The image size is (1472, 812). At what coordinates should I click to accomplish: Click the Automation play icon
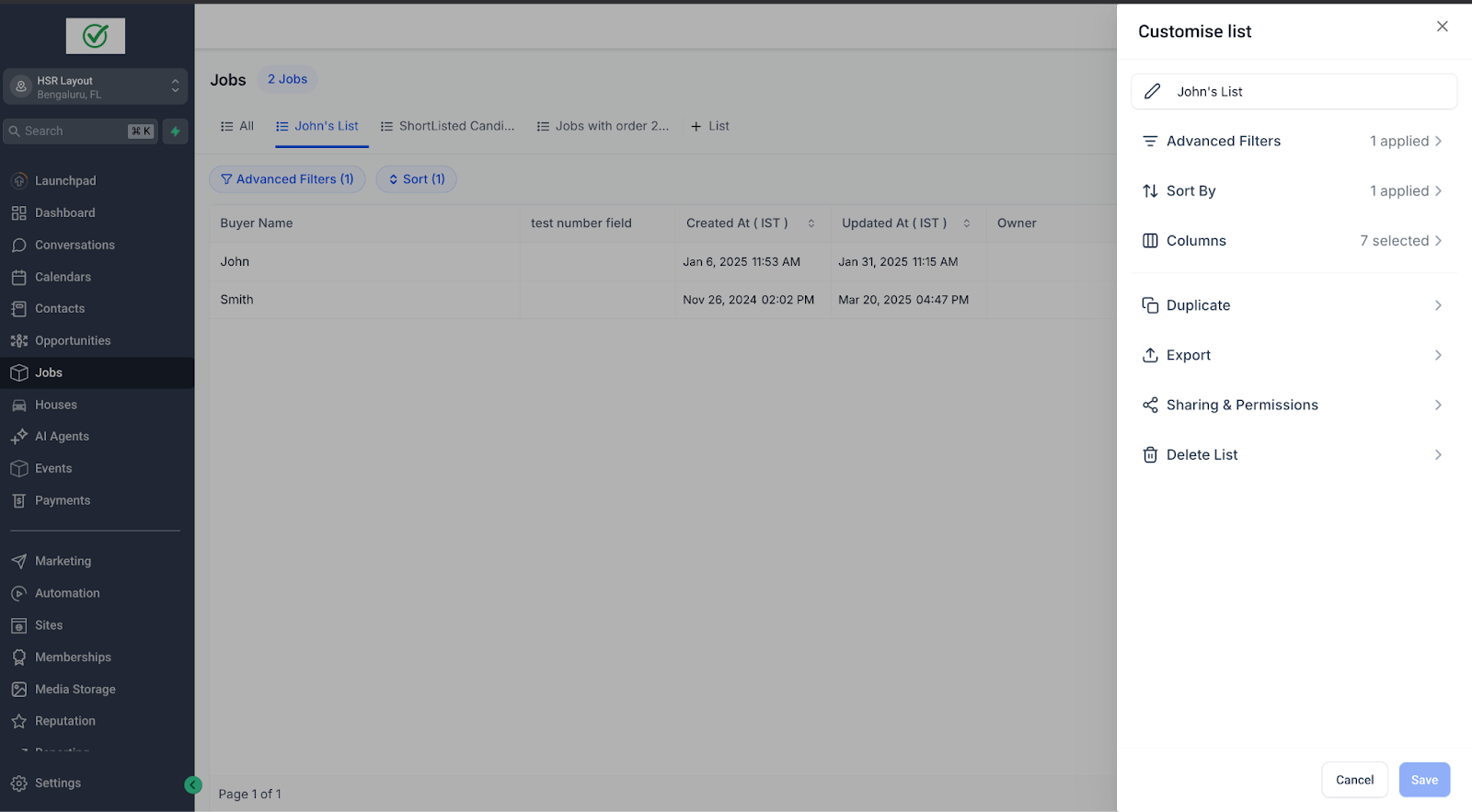point(19,593)
